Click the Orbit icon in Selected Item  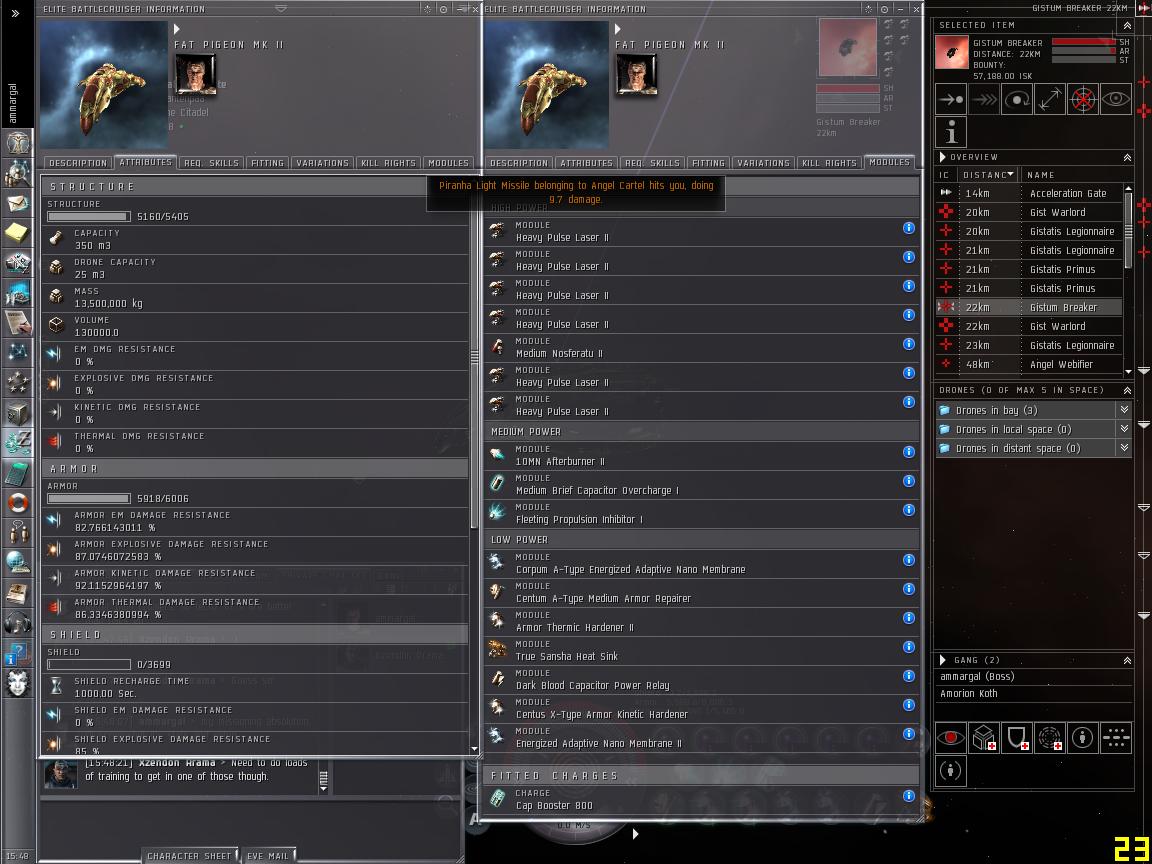click(x=1017, y=99)
